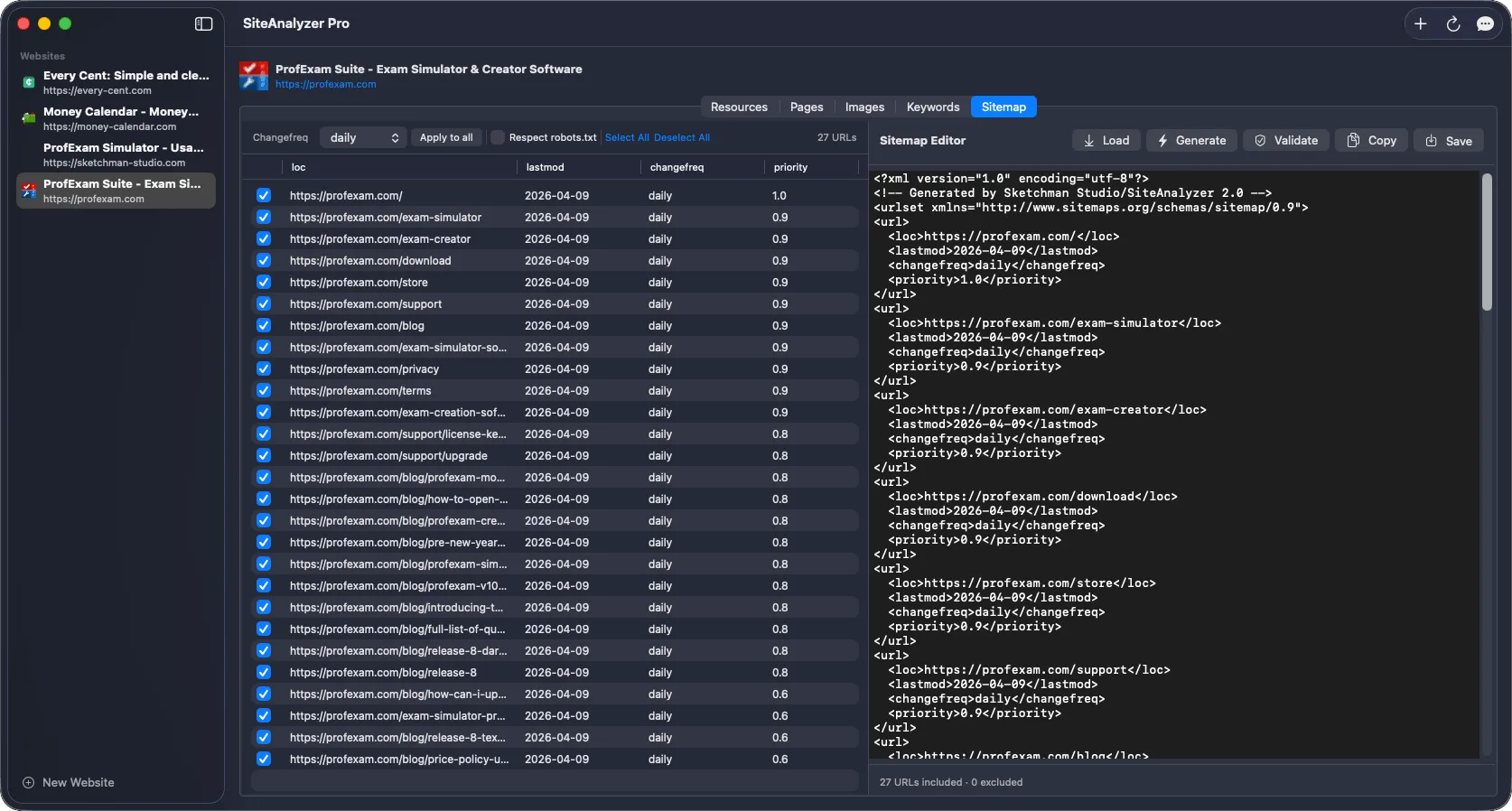Switch to the Keywords tab
The width and height of the screenshot is (1512, 811).
coord(933,107)
